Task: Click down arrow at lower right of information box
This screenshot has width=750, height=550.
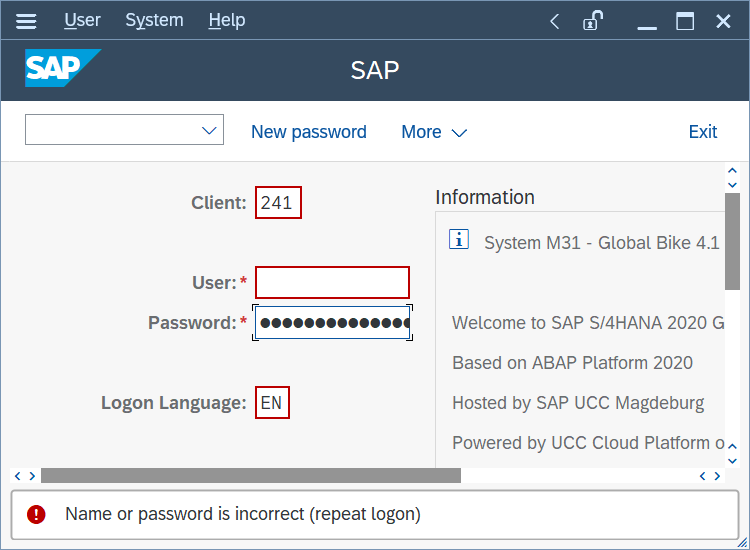Action: 732,461
